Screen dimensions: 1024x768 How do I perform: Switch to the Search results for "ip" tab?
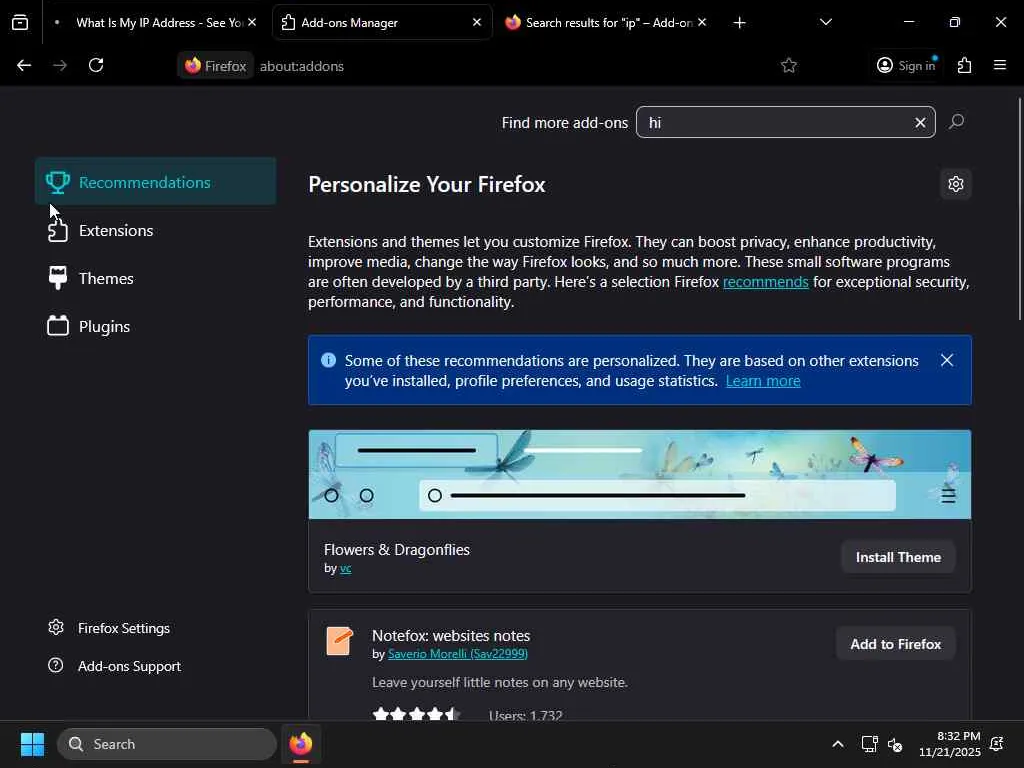coord(605,23)
